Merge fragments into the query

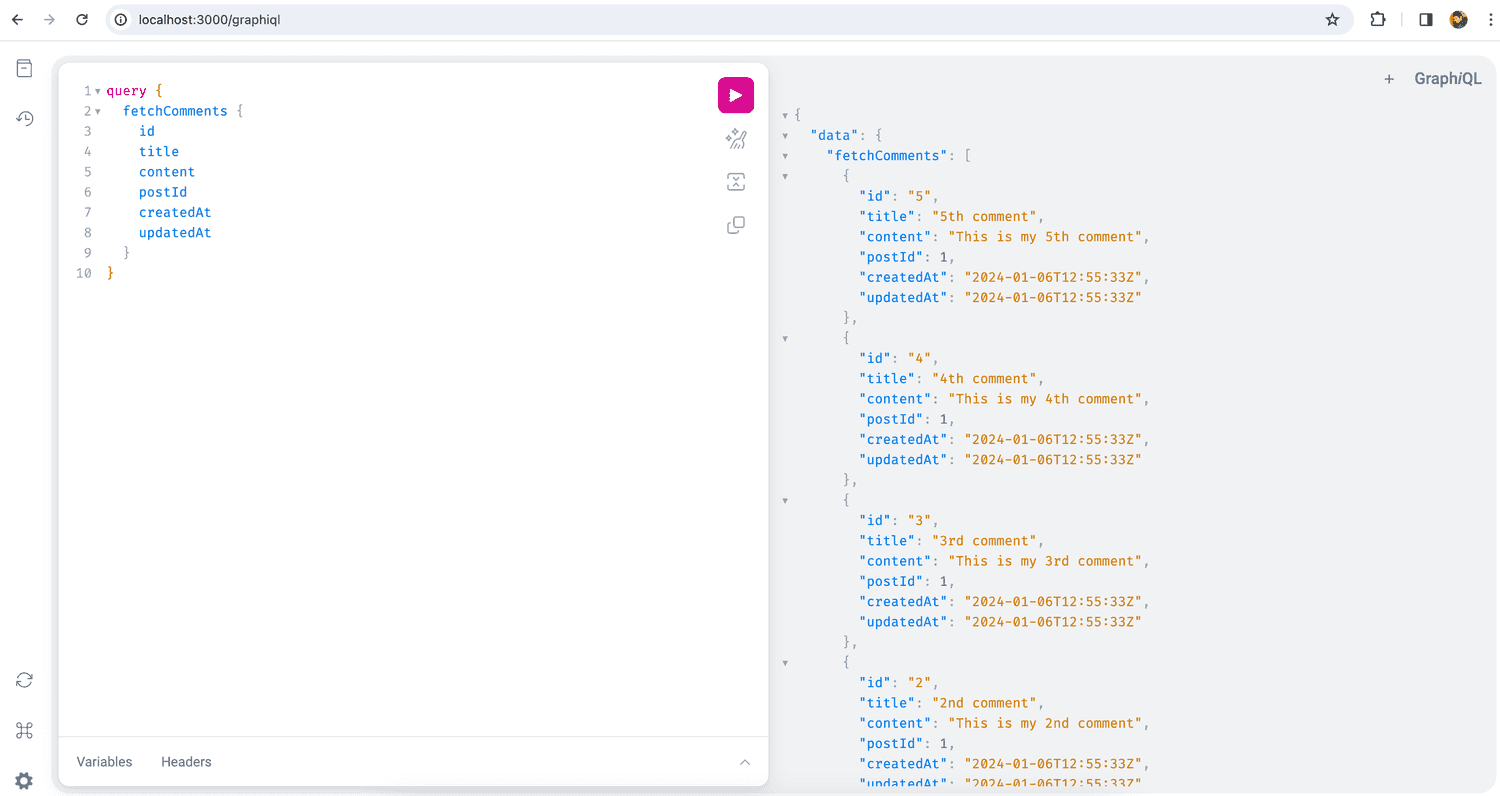pos(736,181)
